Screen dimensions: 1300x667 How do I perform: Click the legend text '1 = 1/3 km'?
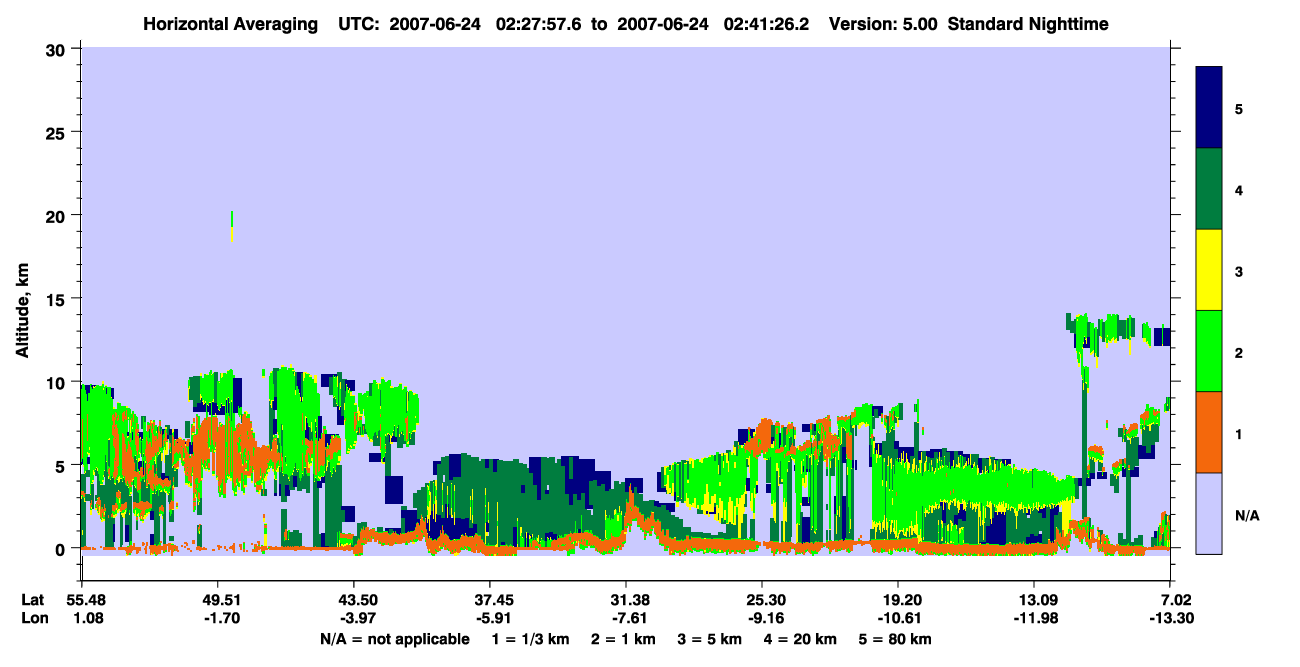(x=532, y=639)
